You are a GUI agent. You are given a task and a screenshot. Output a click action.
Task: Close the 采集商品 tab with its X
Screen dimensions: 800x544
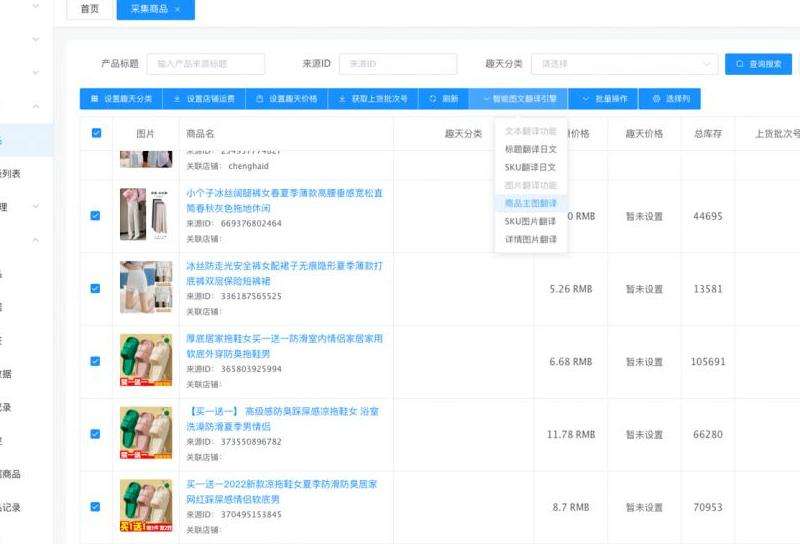tap(178, 9)
